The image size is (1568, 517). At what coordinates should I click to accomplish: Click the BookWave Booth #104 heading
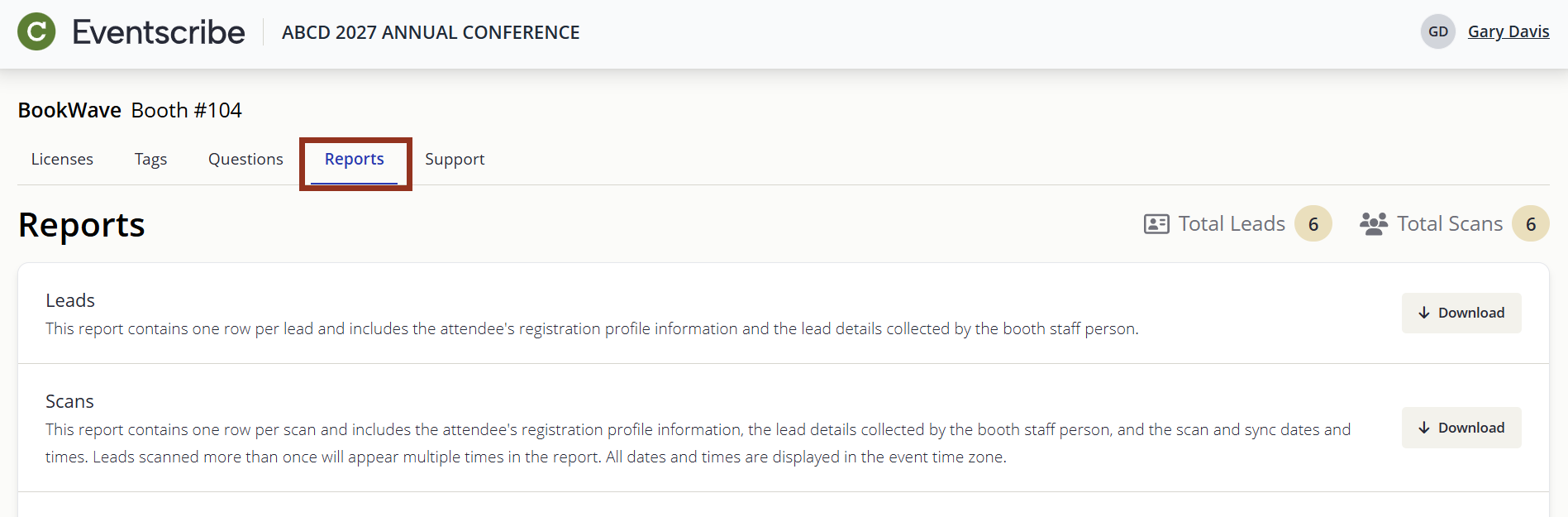[129, 109]
